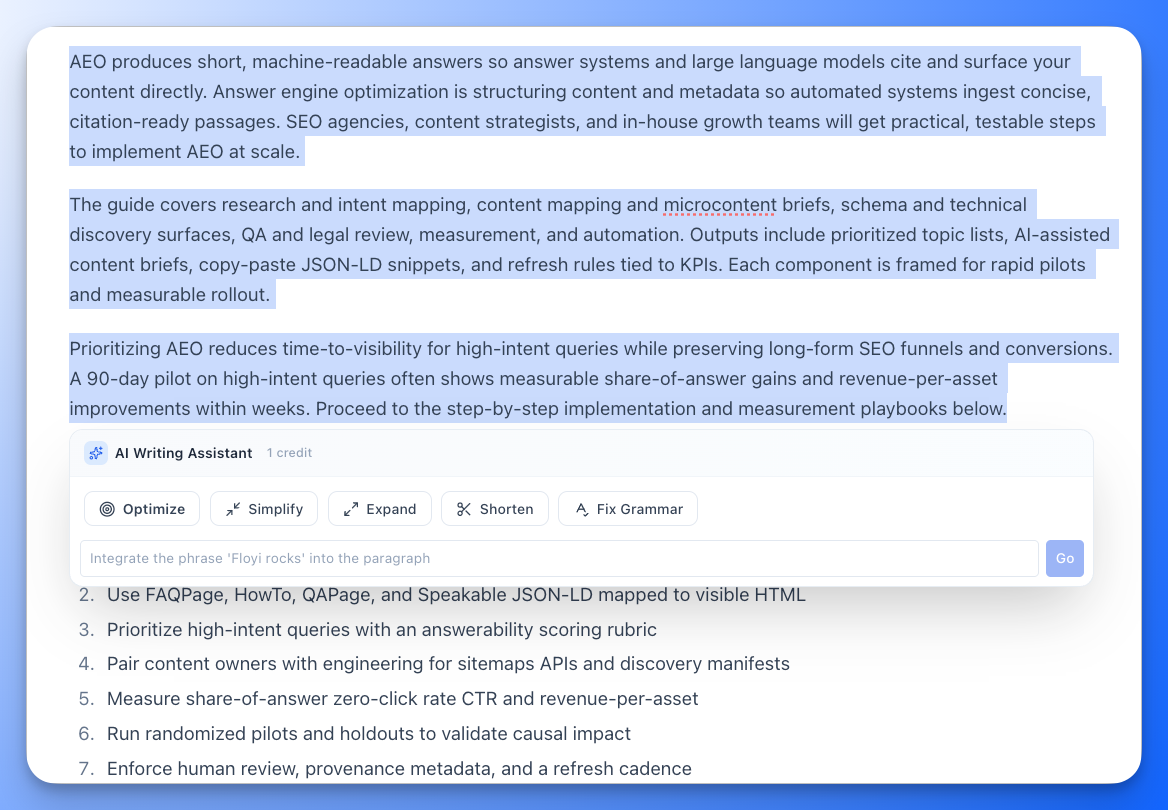This screenshot has width=1168, height=810.
Task: Click the outward-arrows icon on Expand
Action: tap(350, 508)
